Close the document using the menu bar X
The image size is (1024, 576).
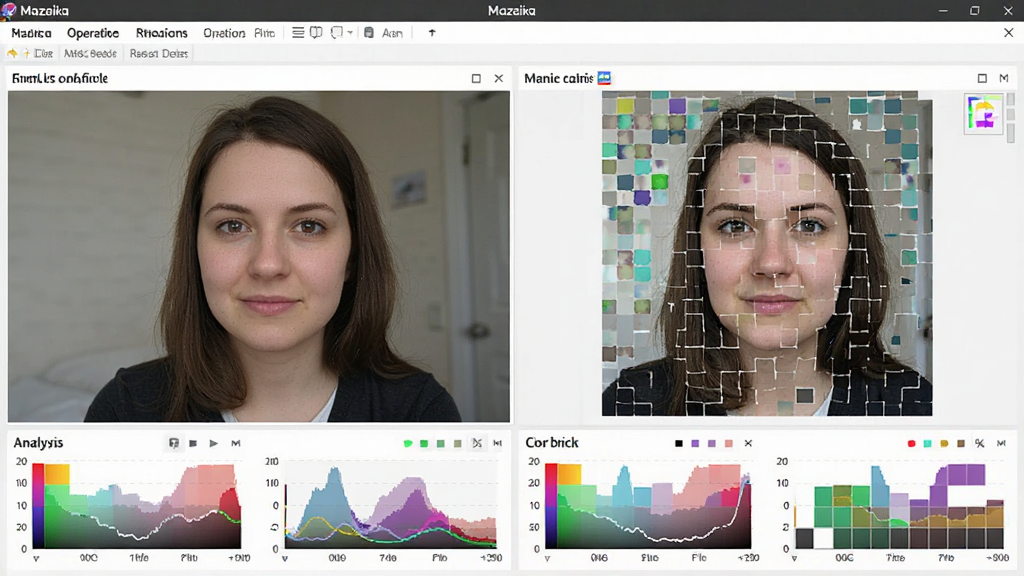pos(1008,33)
